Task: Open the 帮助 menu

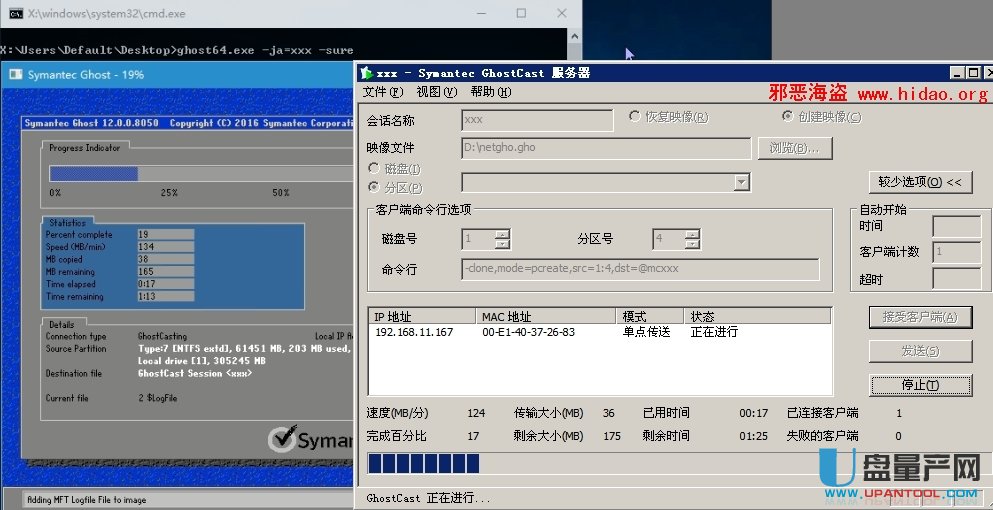Action: pos(489,92)
